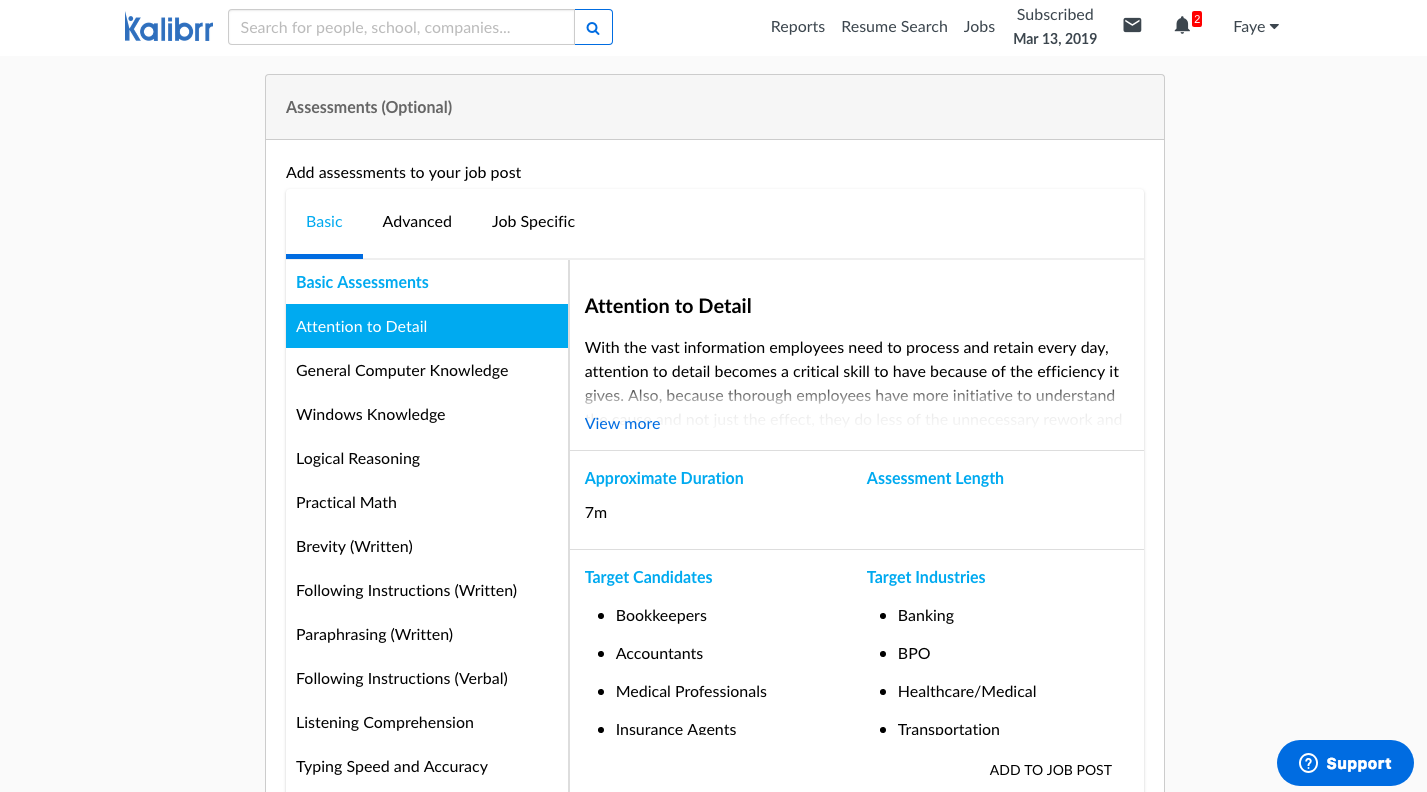Go to Resume Search
The image size is (1427, 792).
[894, 27]
